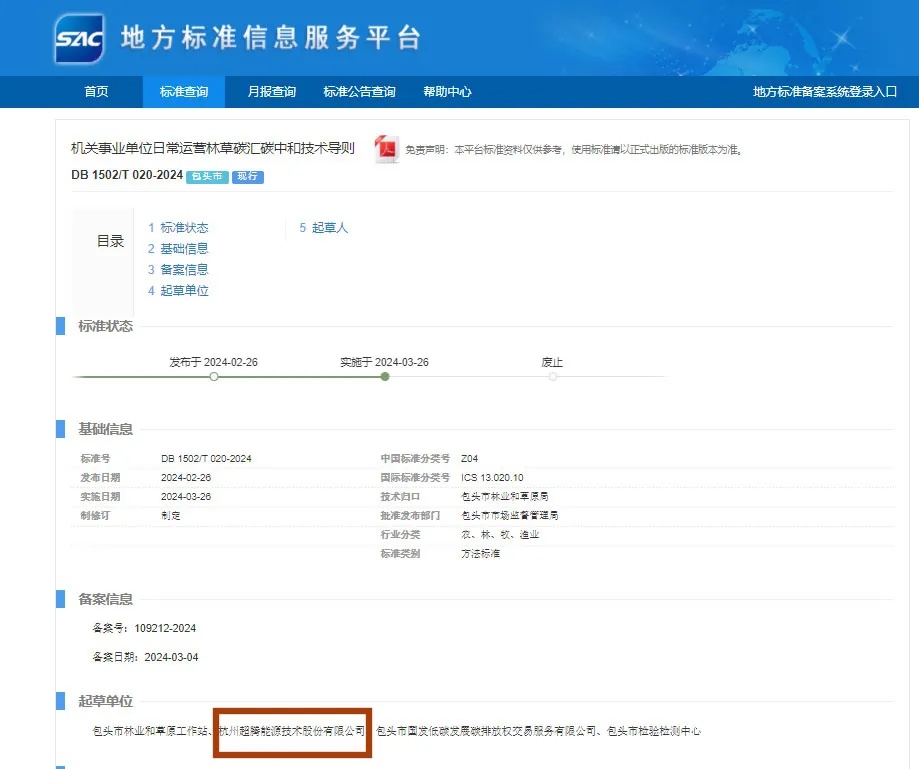Screen dimensions: 919x769
Task: Click 实施日期 value 2024-03-26 in table
Action: (186, 496)
